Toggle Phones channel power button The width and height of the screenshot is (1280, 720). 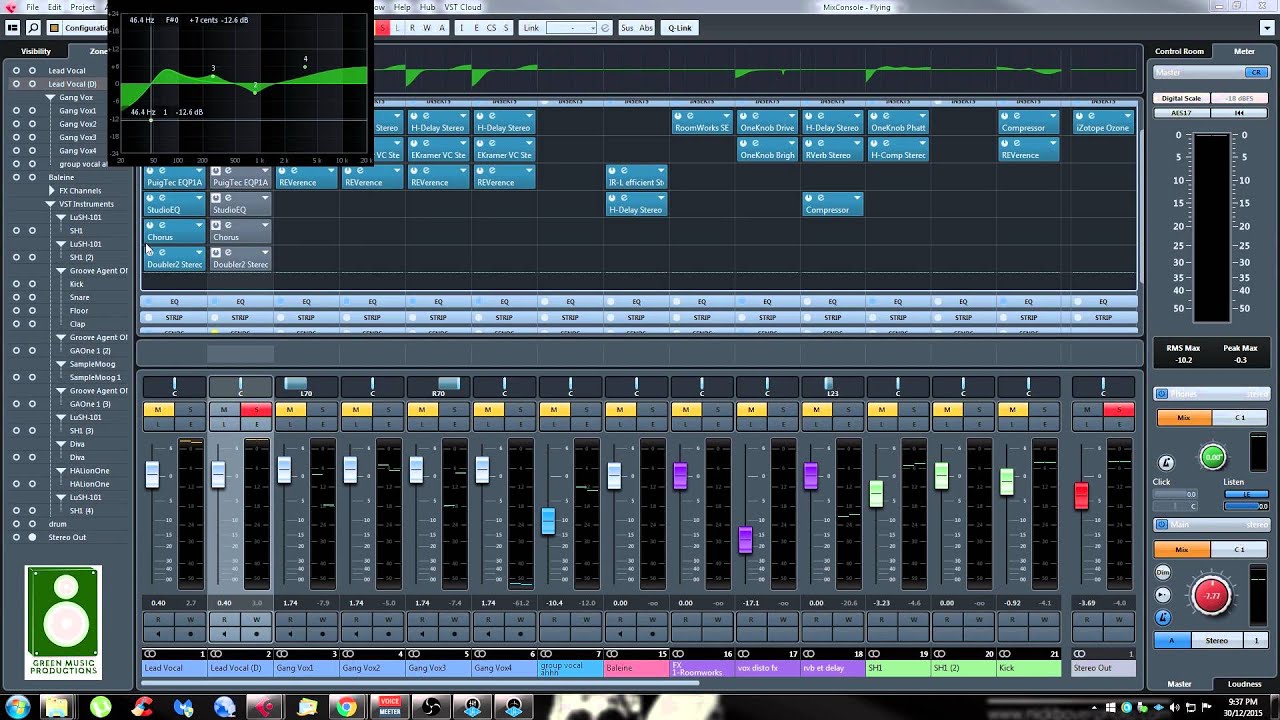click(1161, 394)
